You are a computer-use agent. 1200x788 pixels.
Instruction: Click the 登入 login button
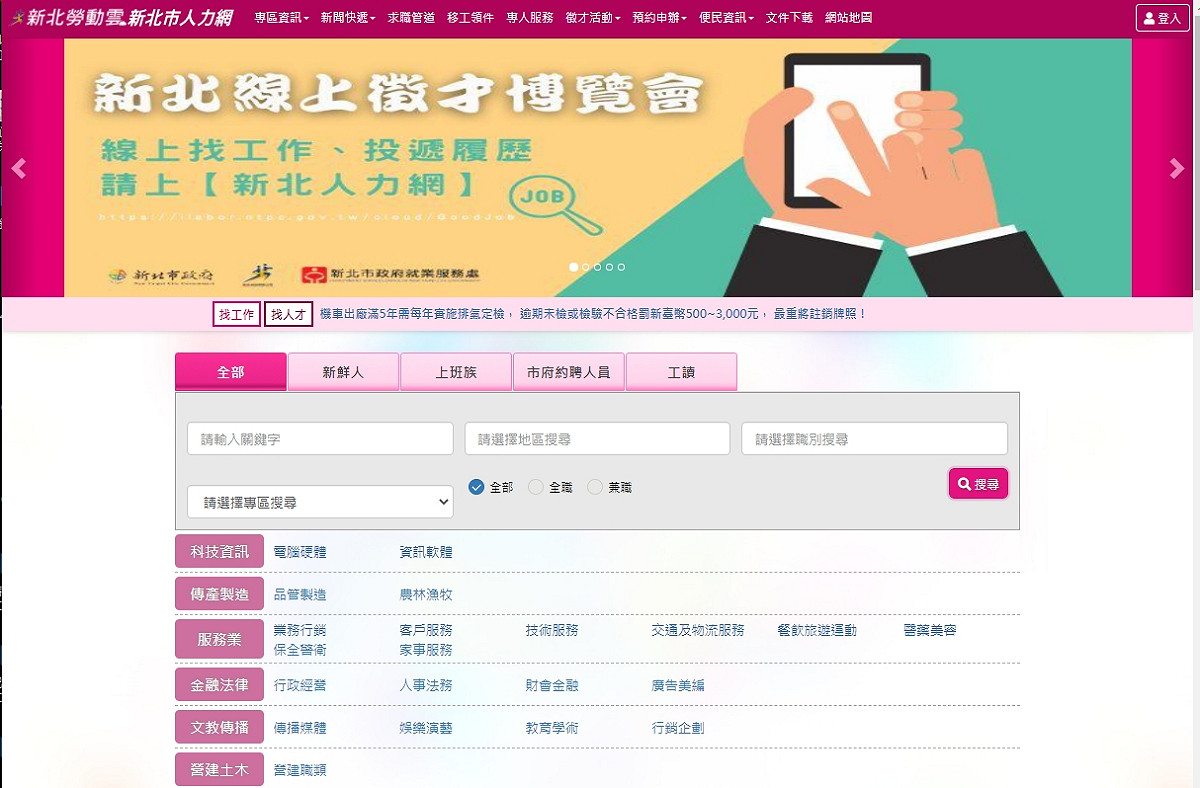point(1162,18)
